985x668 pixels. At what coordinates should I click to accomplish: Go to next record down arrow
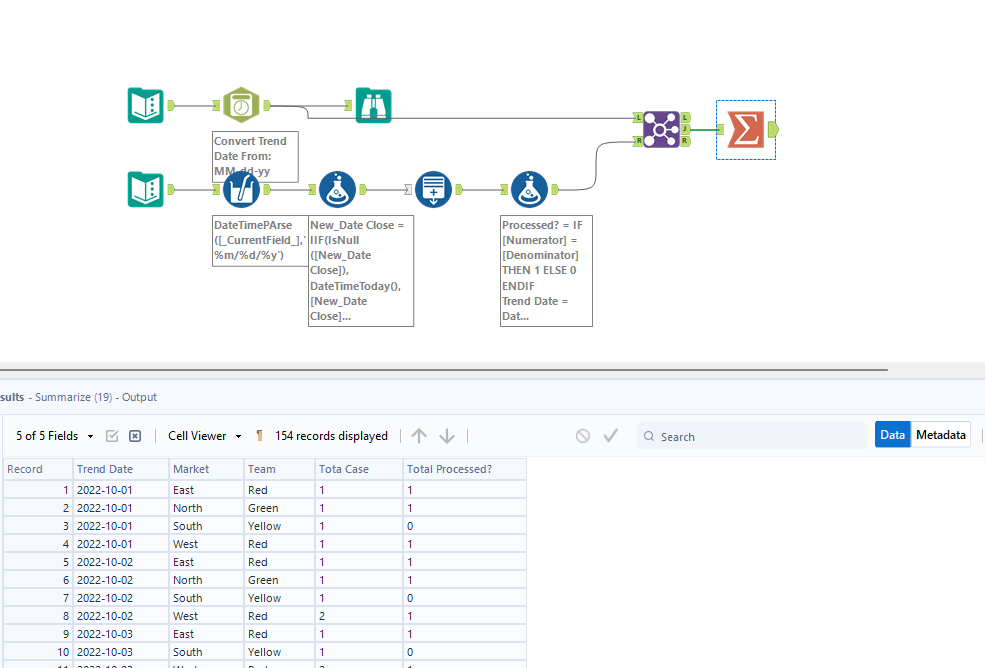point(447,436)
